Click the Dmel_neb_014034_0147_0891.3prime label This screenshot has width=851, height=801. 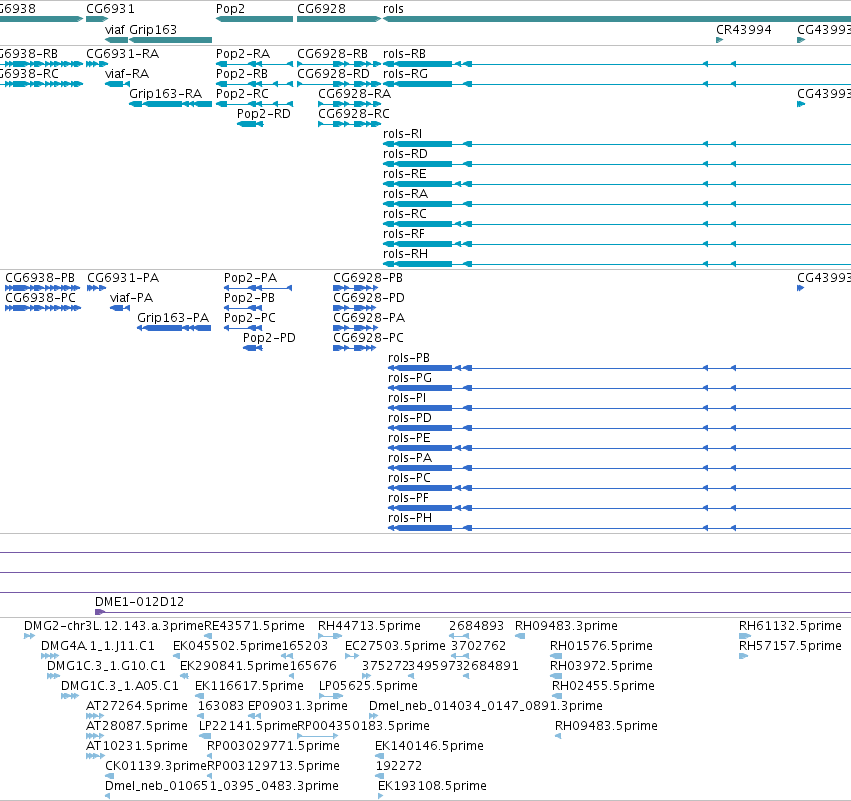pos(486,707)
